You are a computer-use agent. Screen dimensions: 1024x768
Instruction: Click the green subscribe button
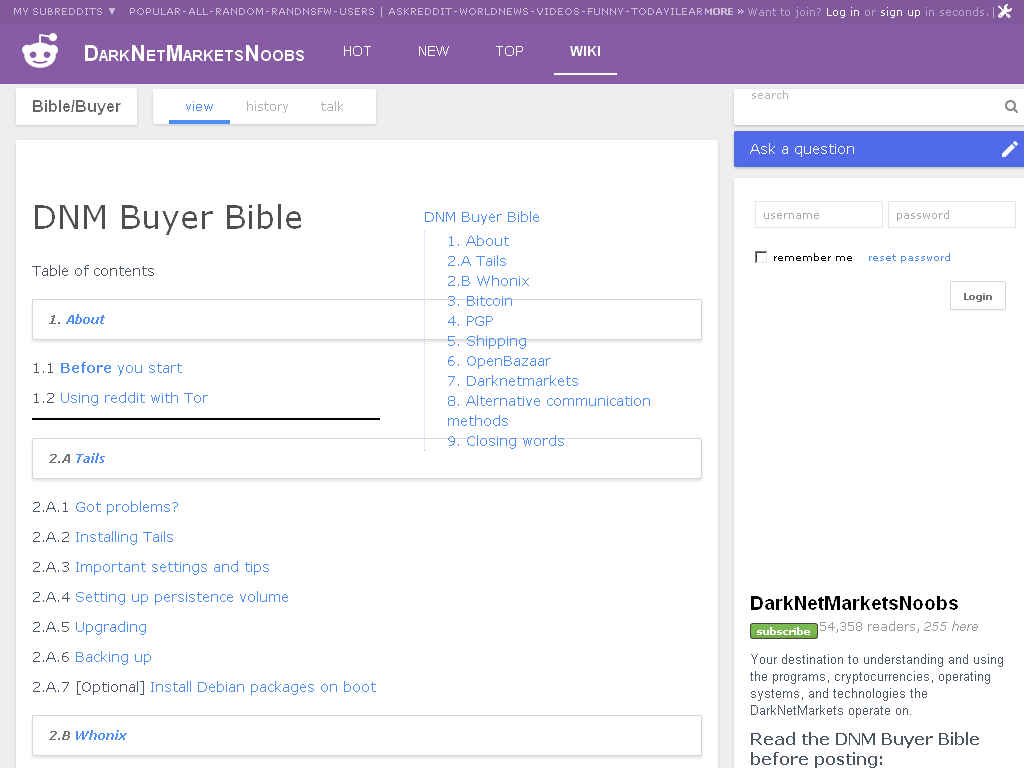point(784,632)
